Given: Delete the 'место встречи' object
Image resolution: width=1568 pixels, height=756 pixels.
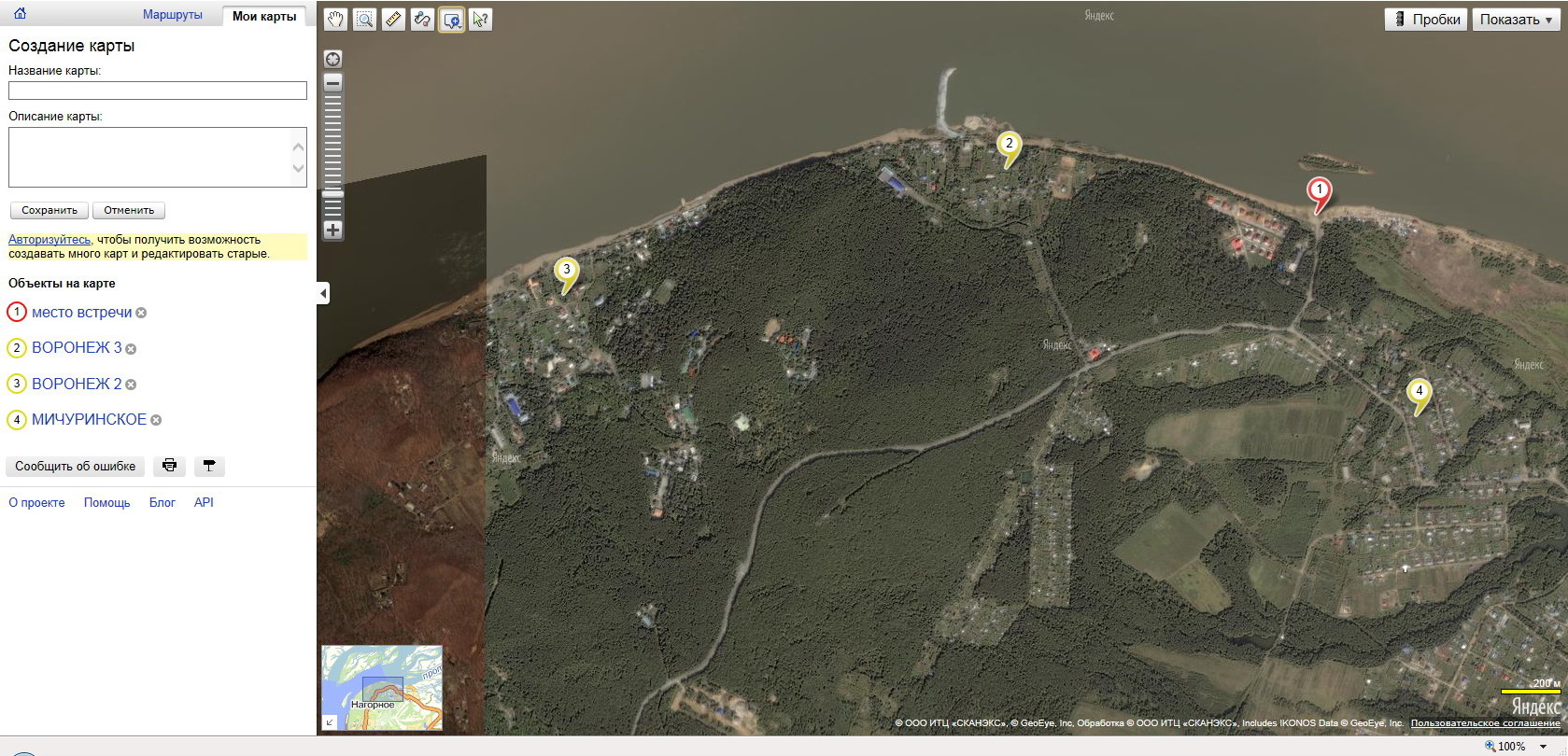Looking at the screenshot, I should pos(141,313).
